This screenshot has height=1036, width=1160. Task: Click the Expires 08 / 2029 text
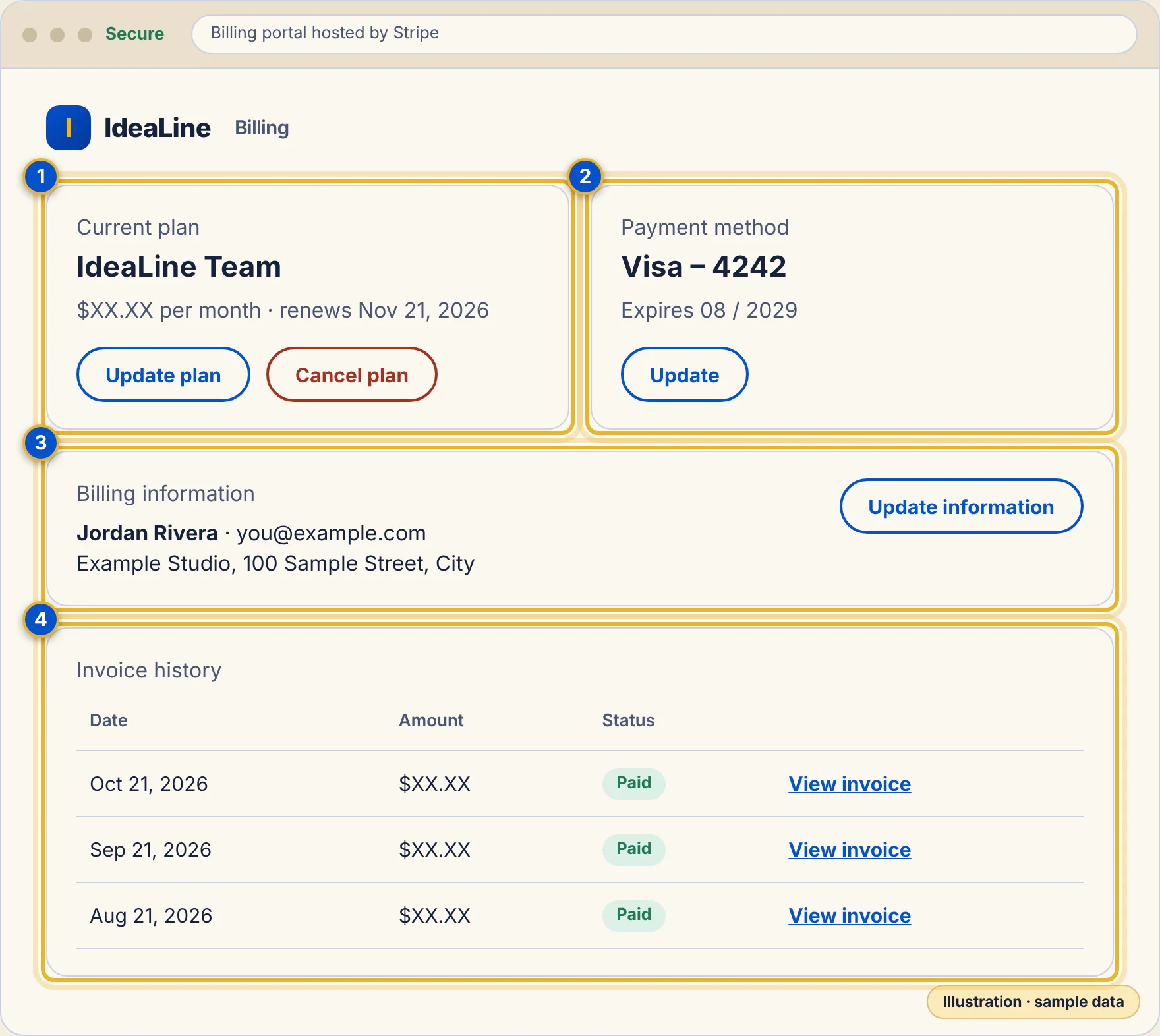pyautogui.click(x=709, y=310)
